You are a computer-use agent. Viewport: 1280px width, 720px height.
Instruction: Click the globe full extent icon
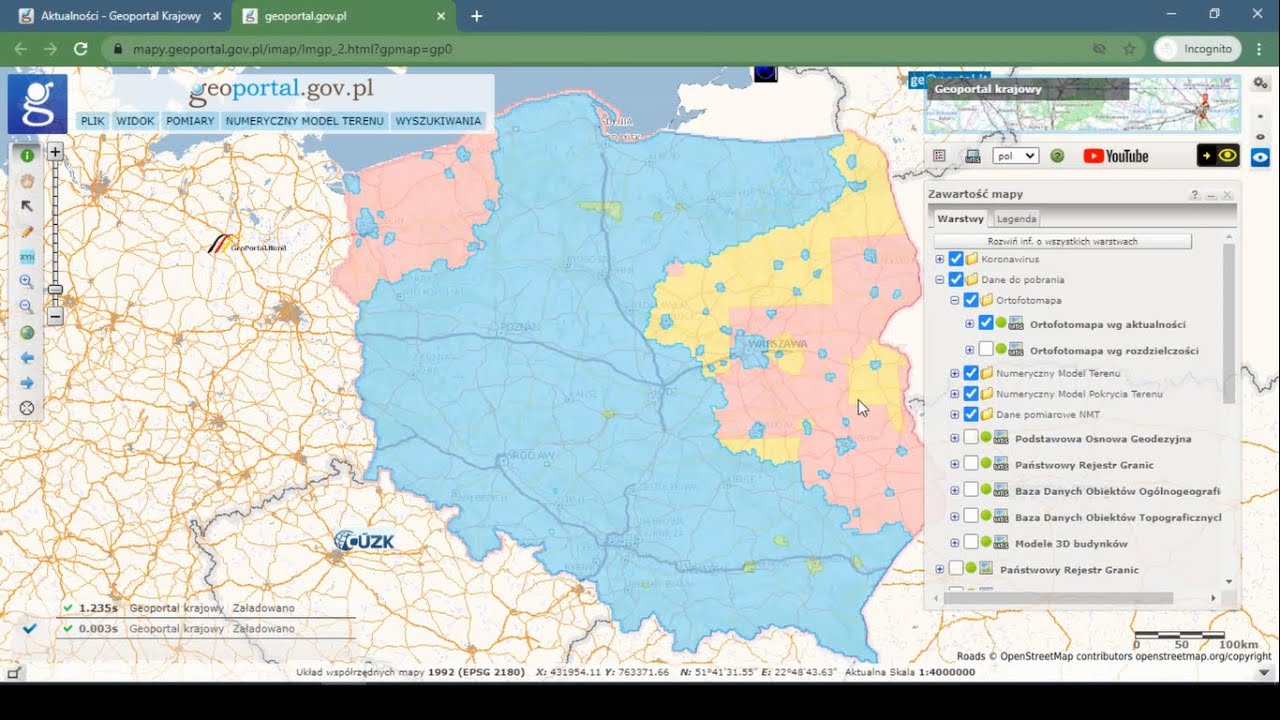click(x=27, y=333)
